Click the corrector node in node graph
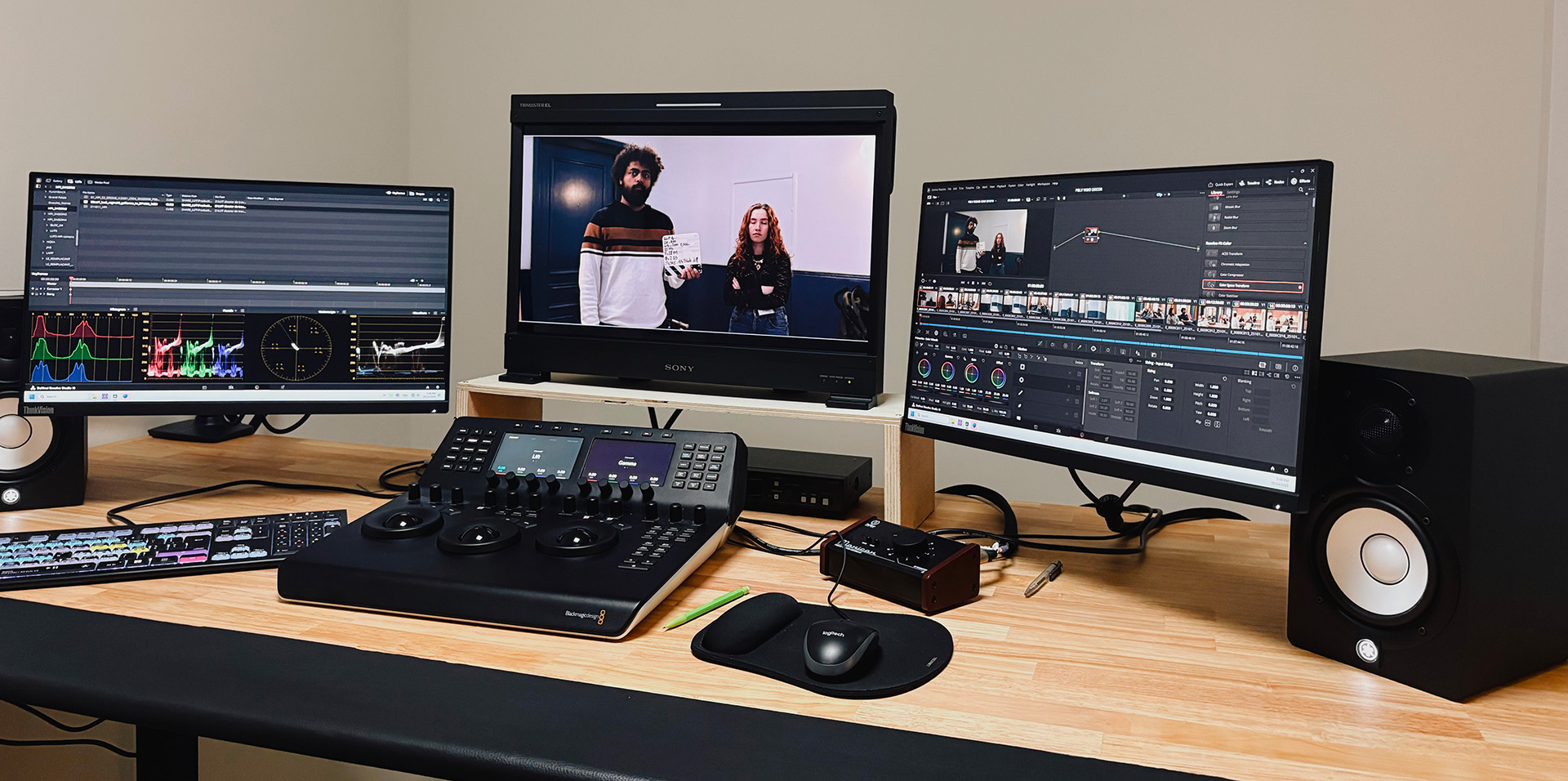1568x781 pixels. coord(1090,235)
